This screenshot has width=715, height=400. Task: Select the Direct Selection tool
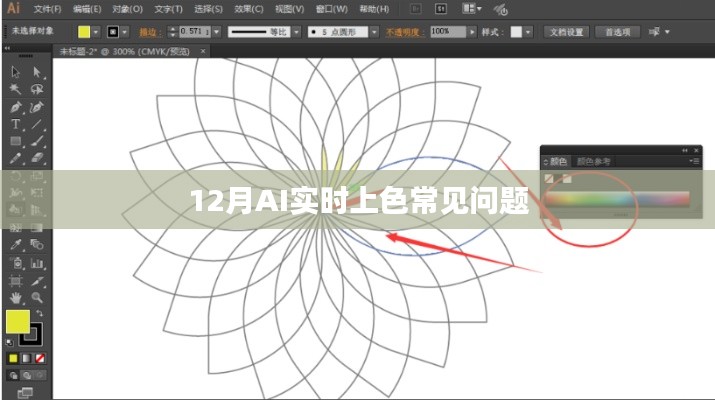click(x=37, y=72)
